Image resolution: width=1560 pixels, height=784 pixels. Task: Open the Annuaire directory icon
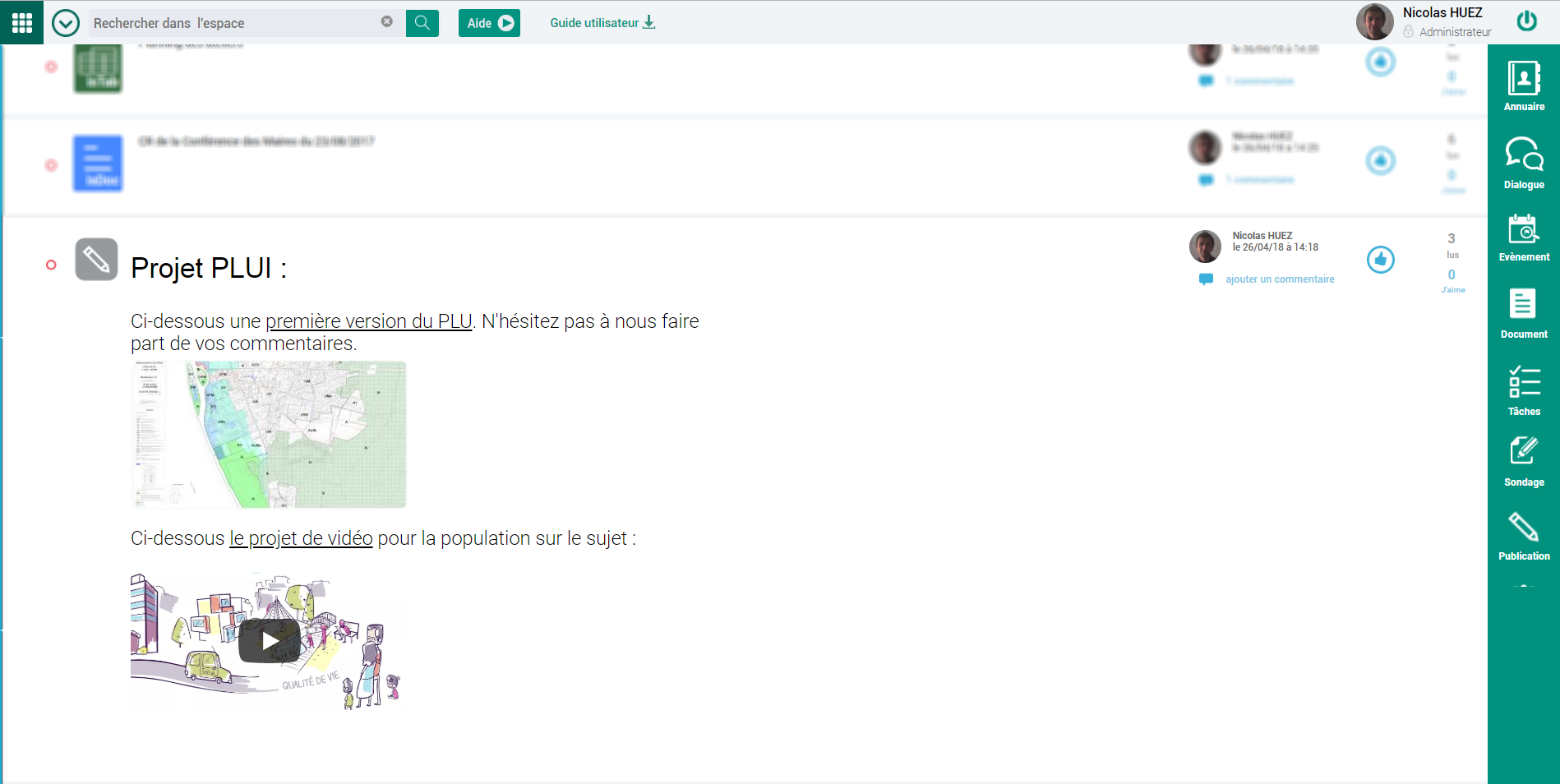click(1524, 85)
